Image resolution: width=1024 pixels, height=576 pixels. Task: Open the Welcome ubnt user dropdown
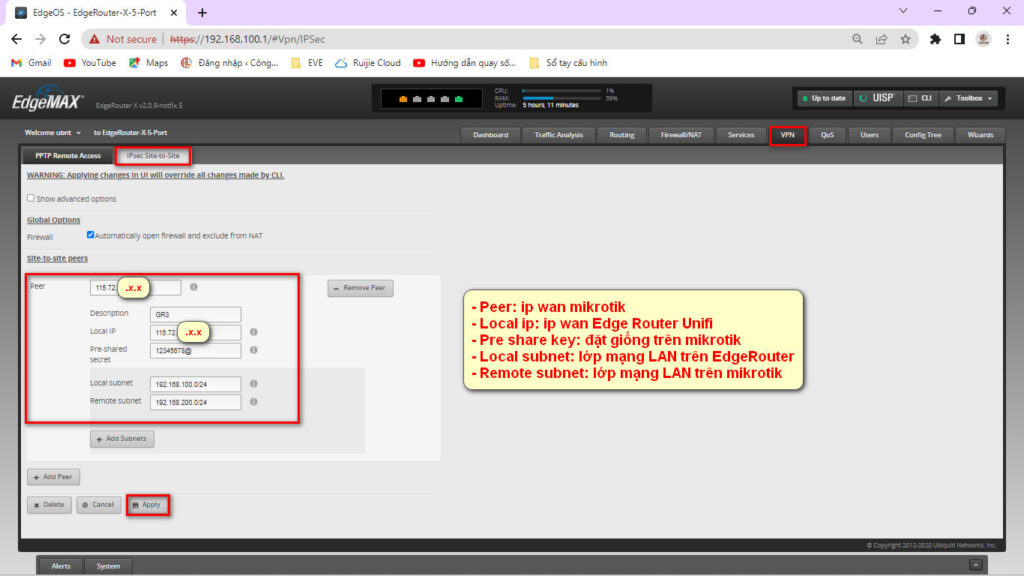(x=53, y=132)
